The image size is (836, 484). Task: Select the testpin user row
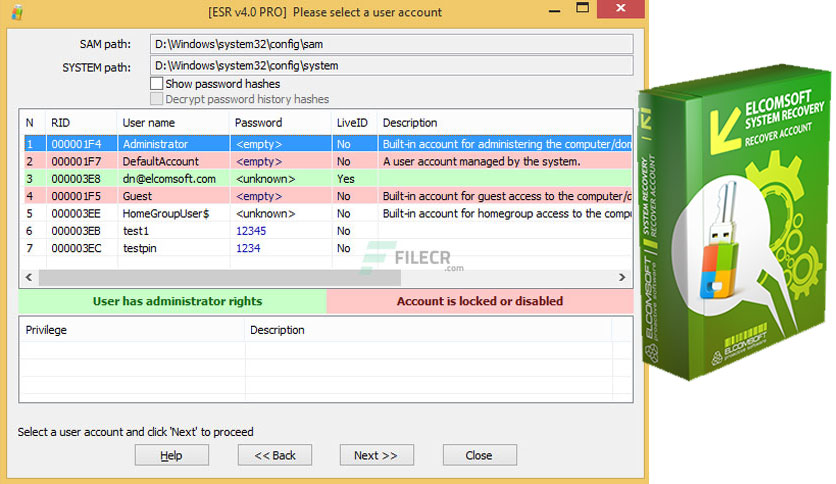[x=328, y=248]
